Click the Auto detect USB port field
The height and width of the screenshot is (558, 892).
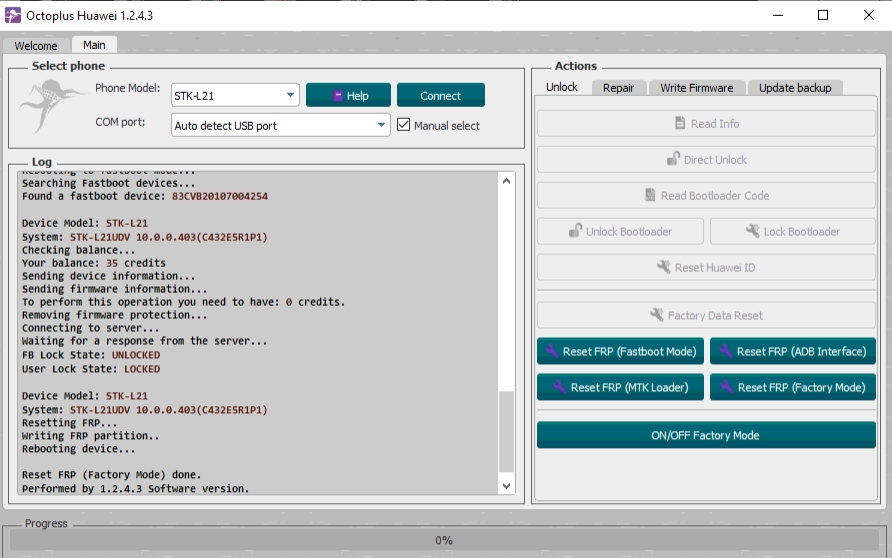point(280,125)
